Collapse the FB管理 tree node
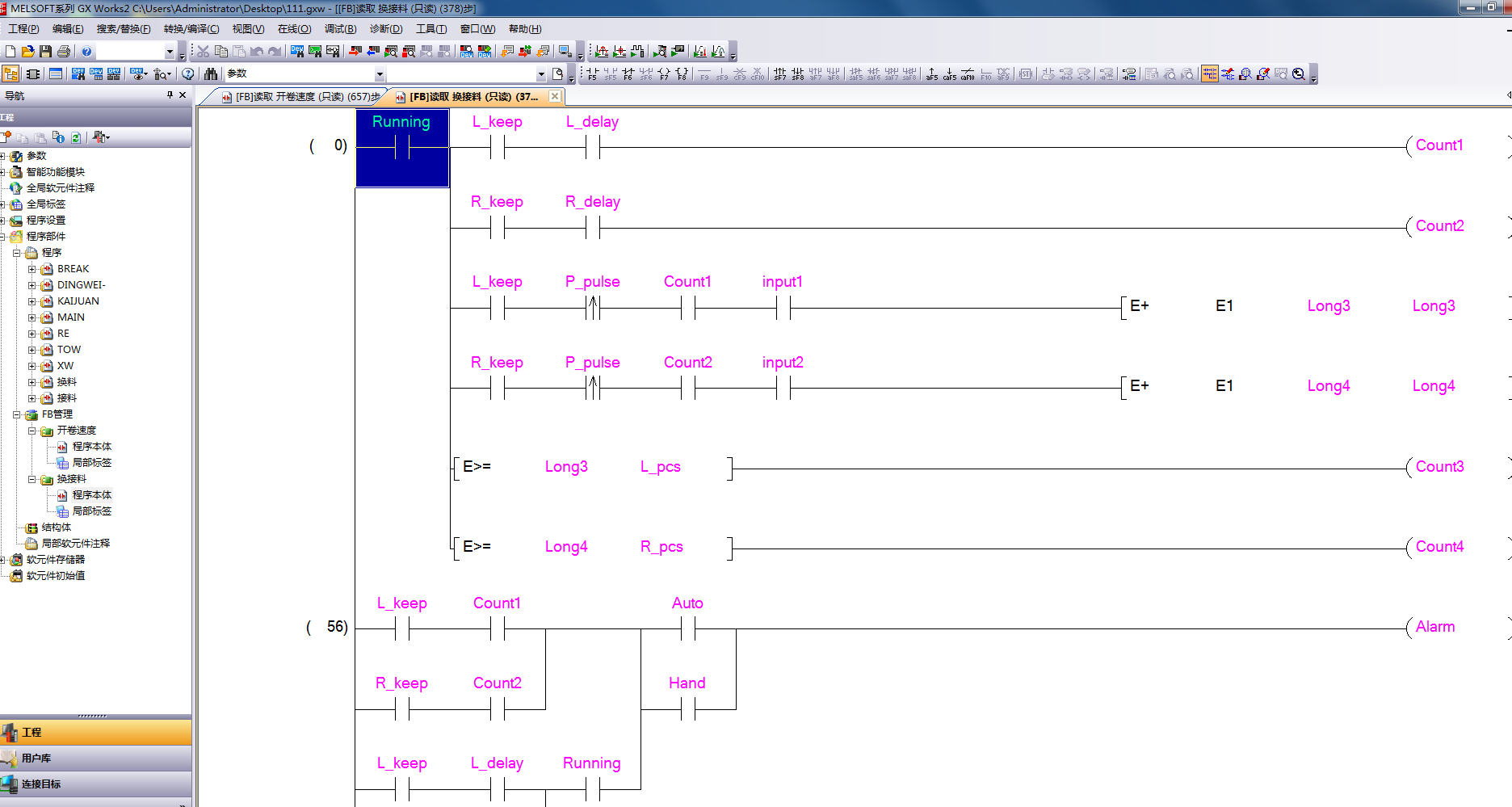 [x=17, y=414]
